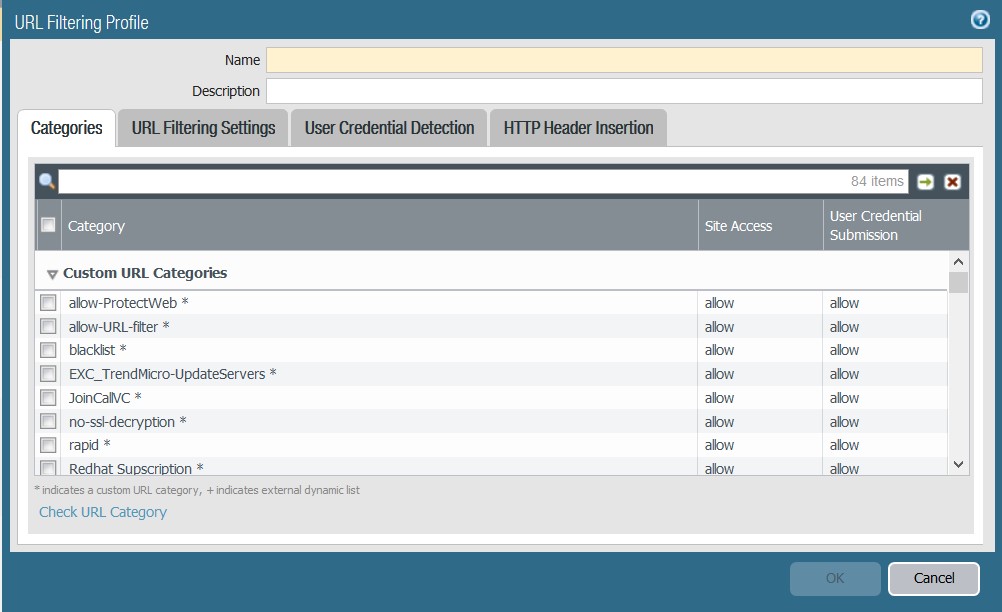Check the JoinCallVC row checkbox

point(48,398)
